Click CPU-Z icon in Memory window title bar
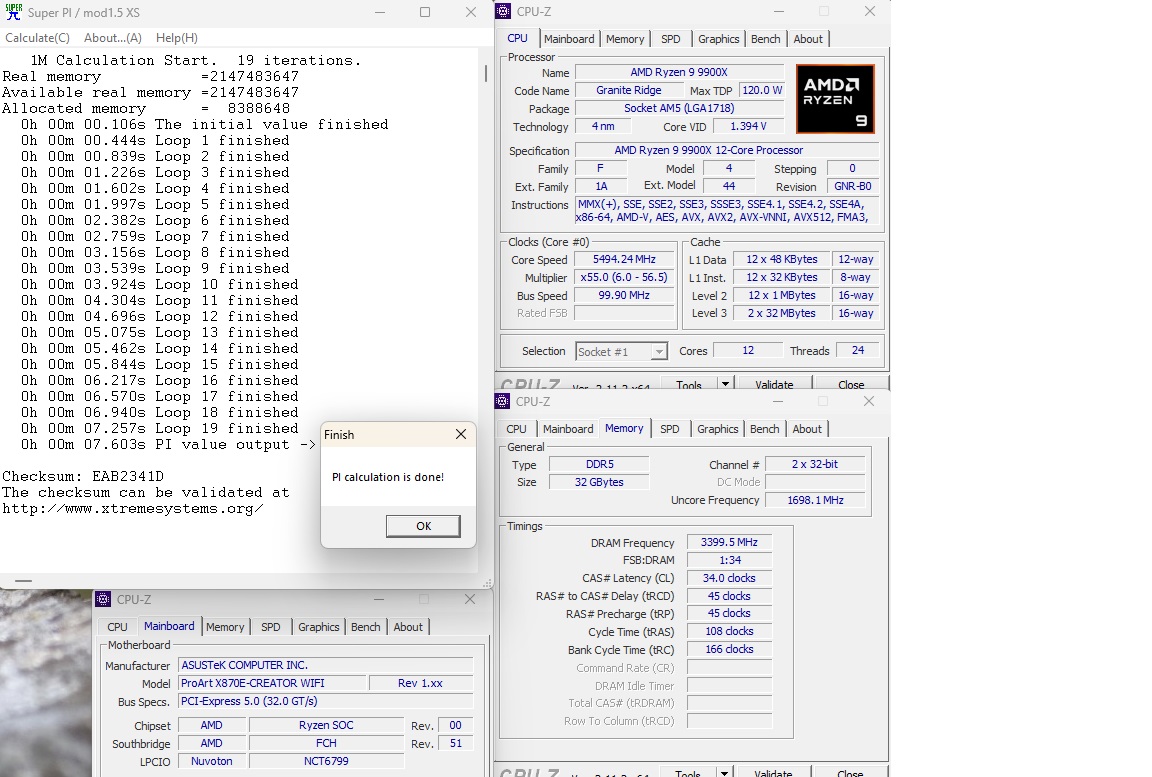 click(x=503, y=401)
